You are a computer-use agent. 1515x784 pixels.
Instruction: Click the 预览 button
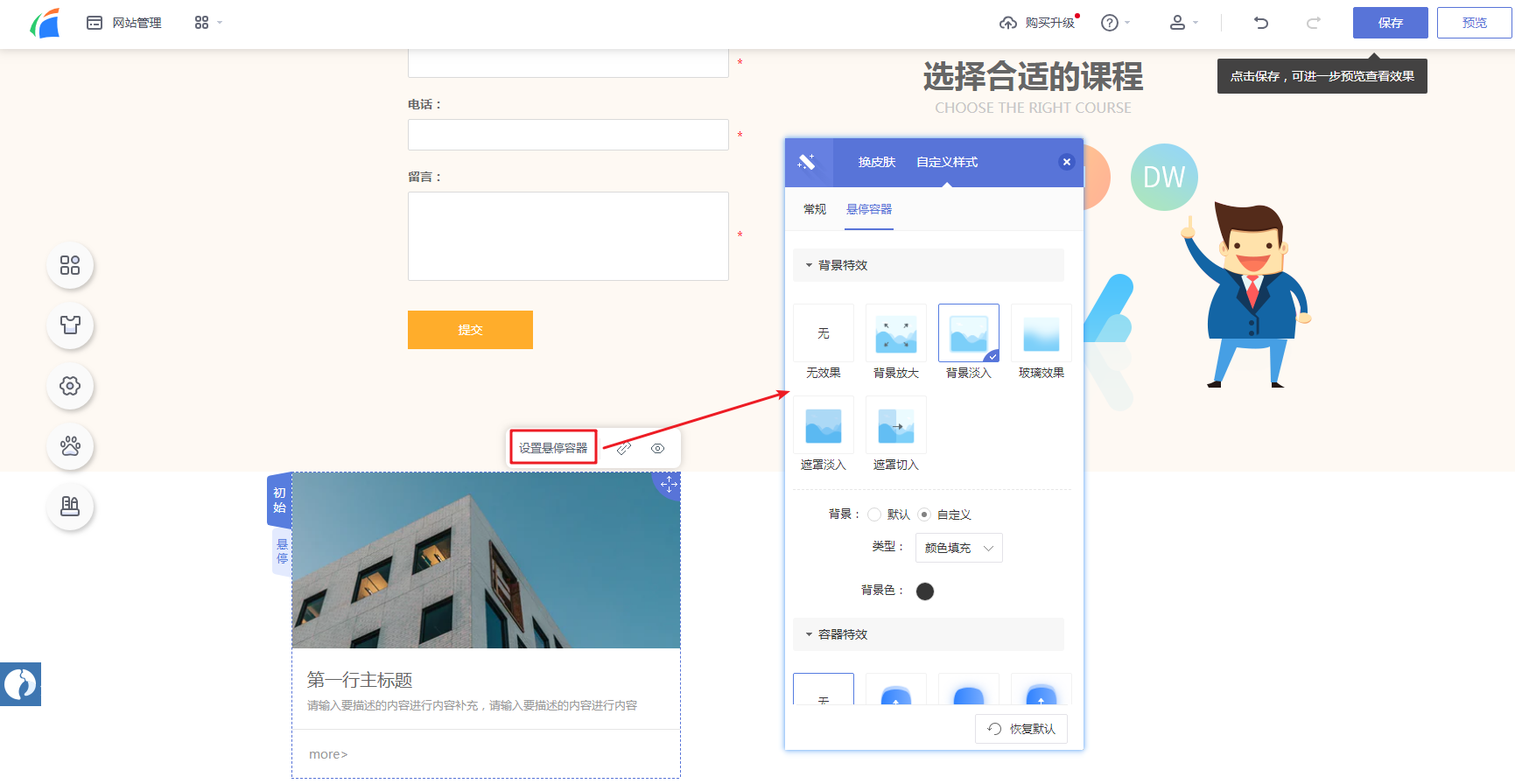(1474, 23)
